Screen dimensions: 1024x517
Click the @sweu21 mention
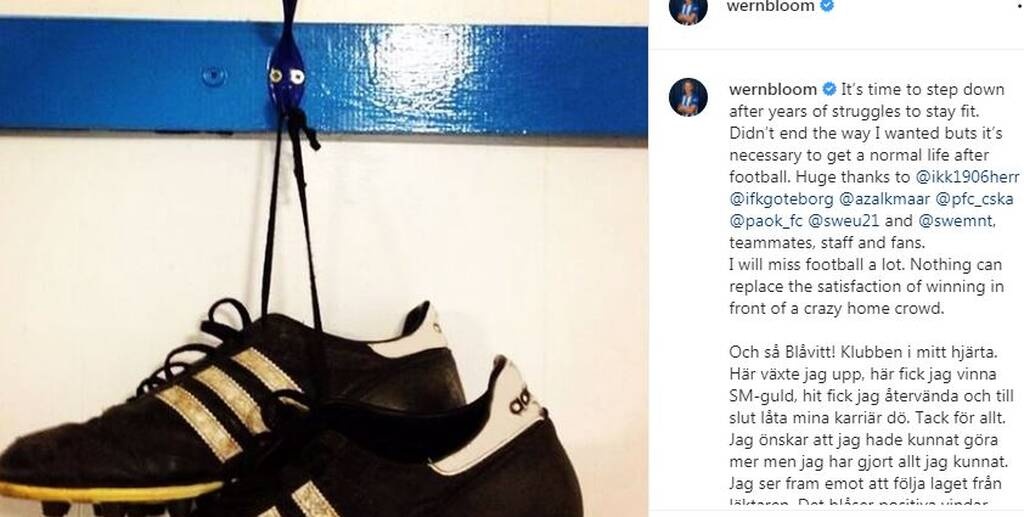click(843, 221)
